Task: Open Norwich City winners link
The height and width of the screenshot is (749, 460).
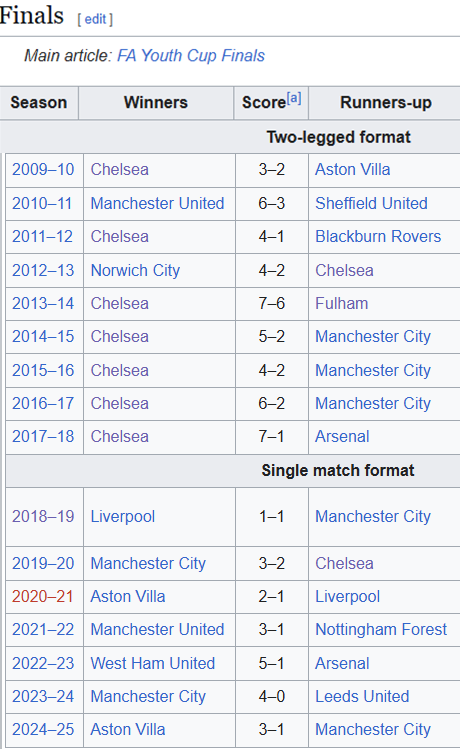Action: 135,270
